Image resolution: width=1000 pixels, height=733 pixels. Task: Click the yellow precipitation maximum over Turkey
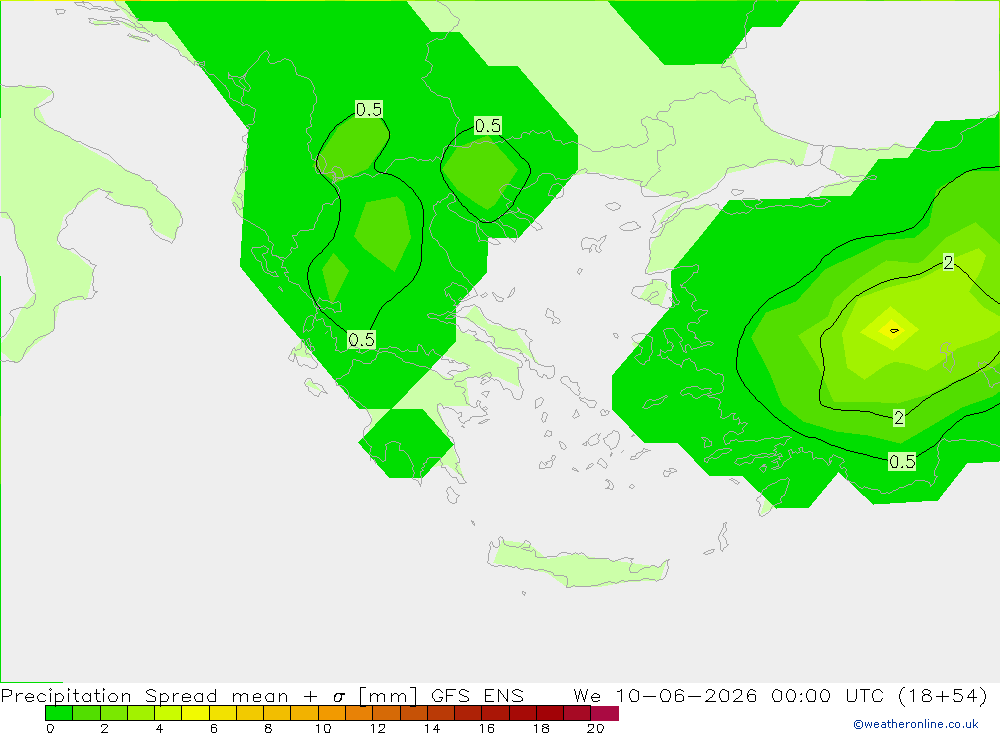coord(892,330)
